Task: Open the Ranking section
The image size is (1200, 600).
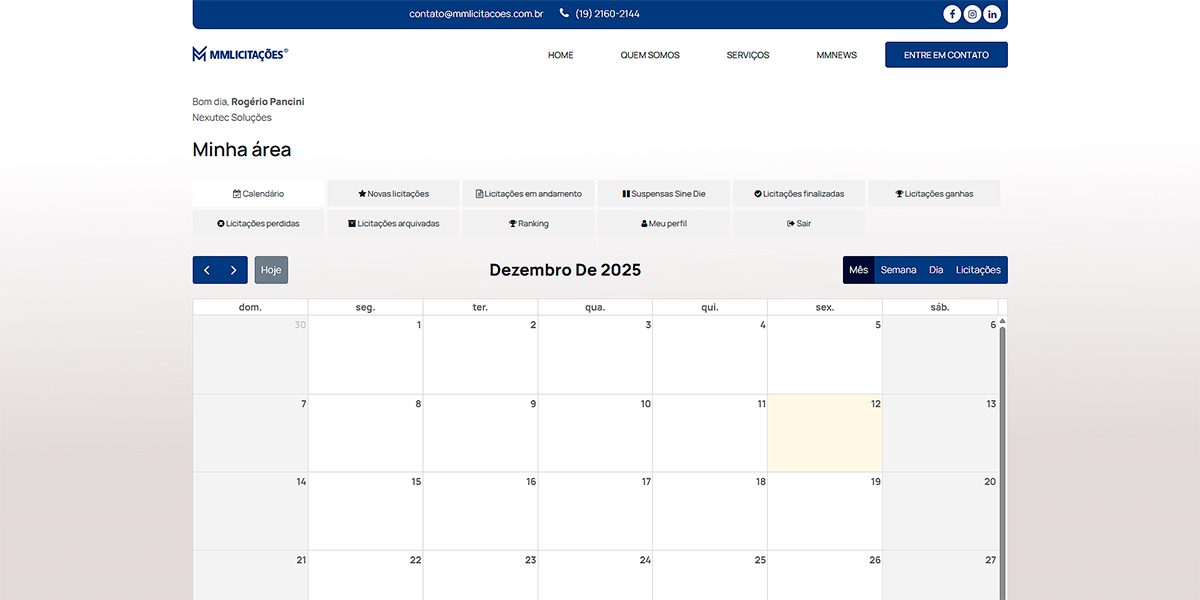Action: point(528,224)
